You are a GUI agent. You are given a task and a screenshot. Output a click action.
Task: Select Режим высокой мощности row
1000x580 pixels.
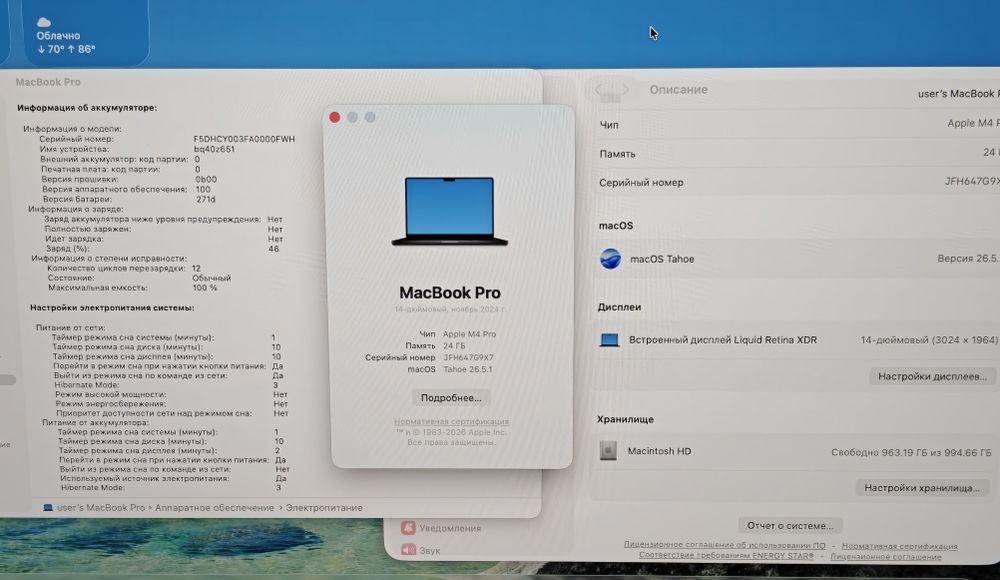point(171,394)
